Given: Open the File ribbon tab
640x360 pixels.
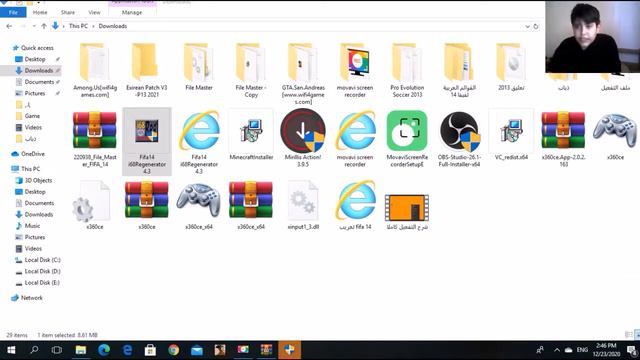Looking at the screenshot, I should 13,12.
